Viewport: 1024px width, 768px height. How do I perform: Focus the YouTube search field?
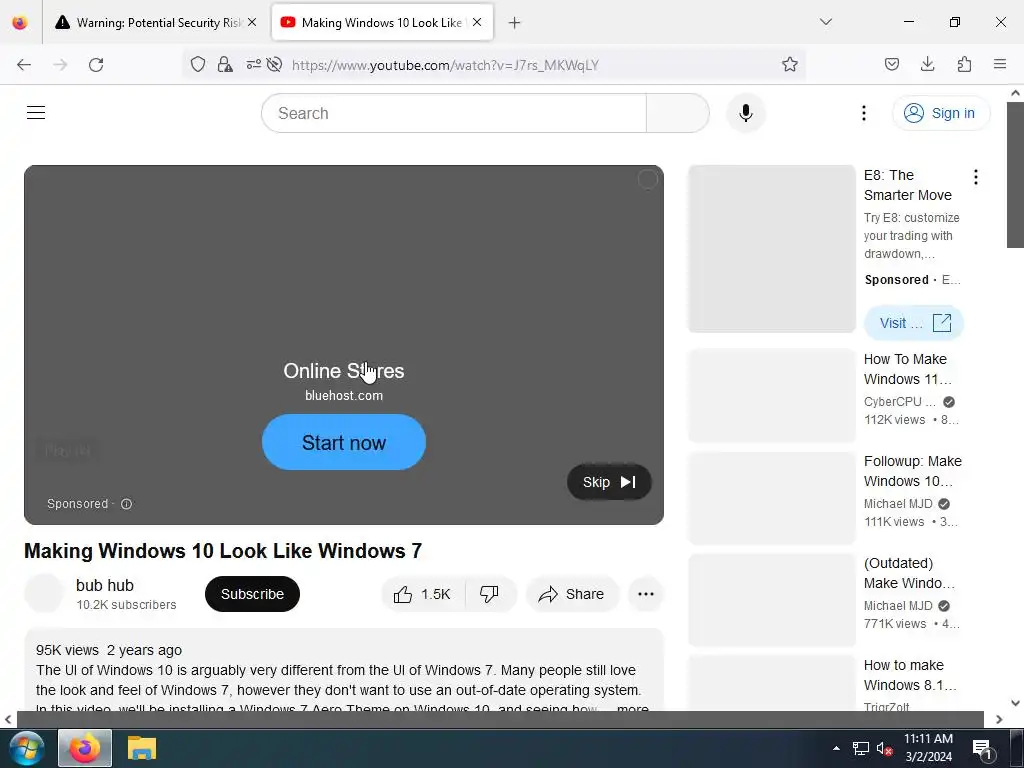click(x=454, y=113)
